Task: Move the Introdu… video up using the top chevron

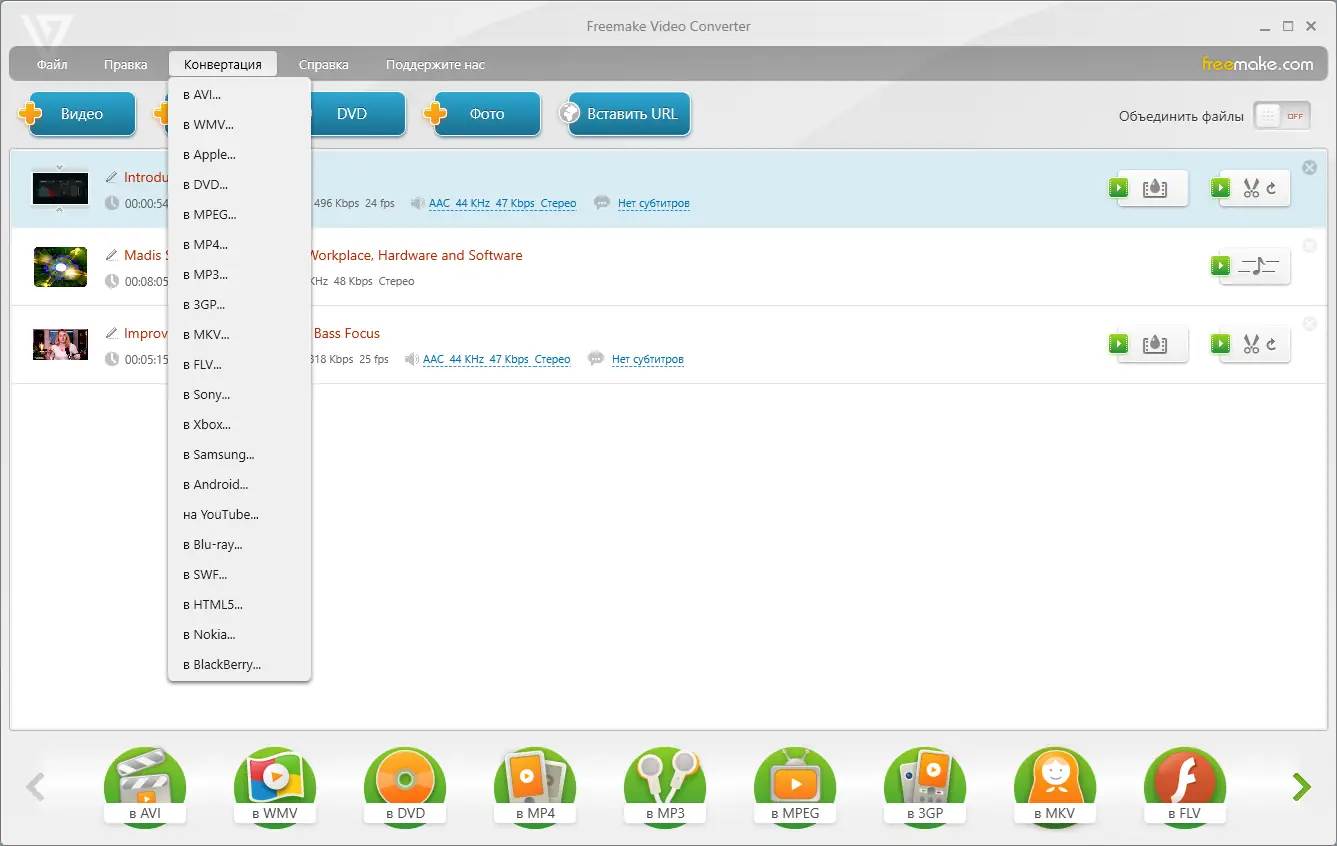Action: click(60, 166)
